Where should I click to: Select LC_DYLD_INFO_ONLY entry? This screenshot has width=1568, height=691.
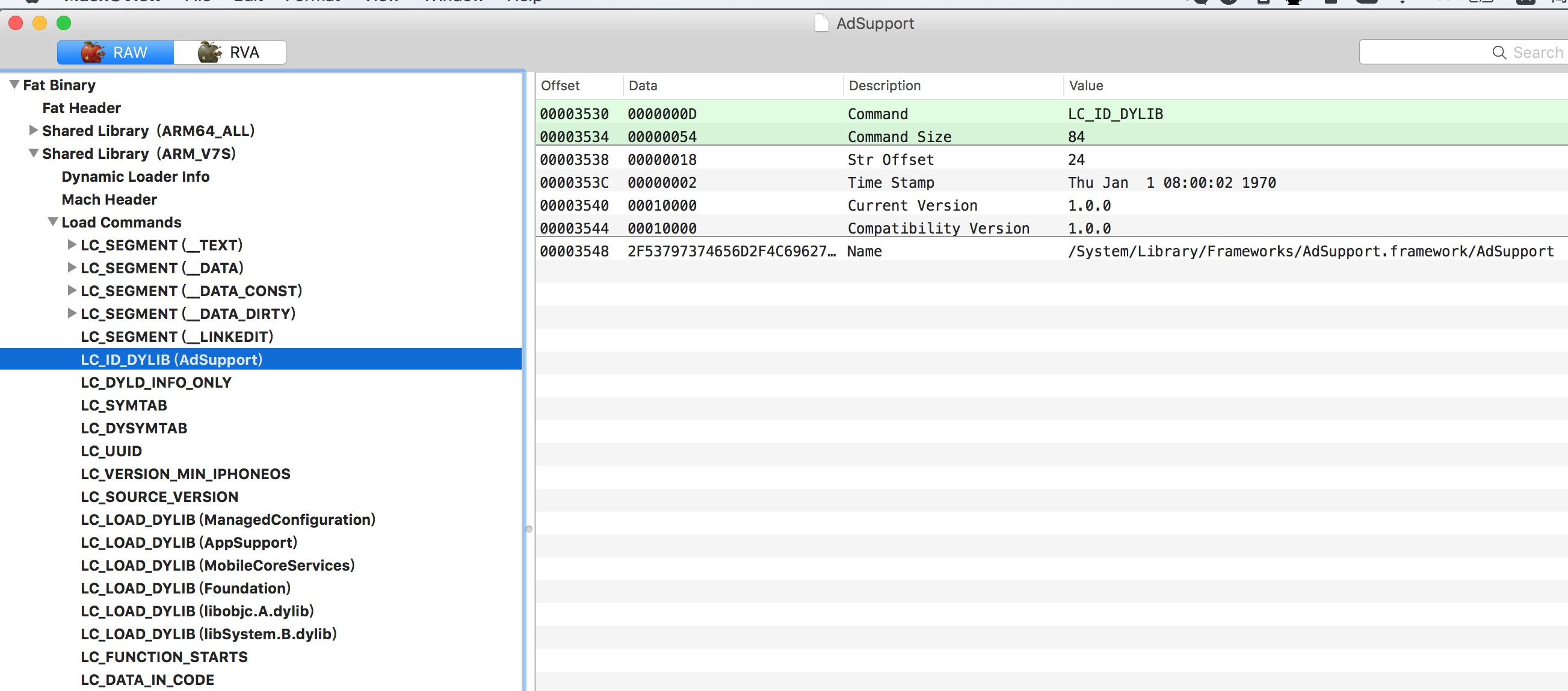point(156,382)
